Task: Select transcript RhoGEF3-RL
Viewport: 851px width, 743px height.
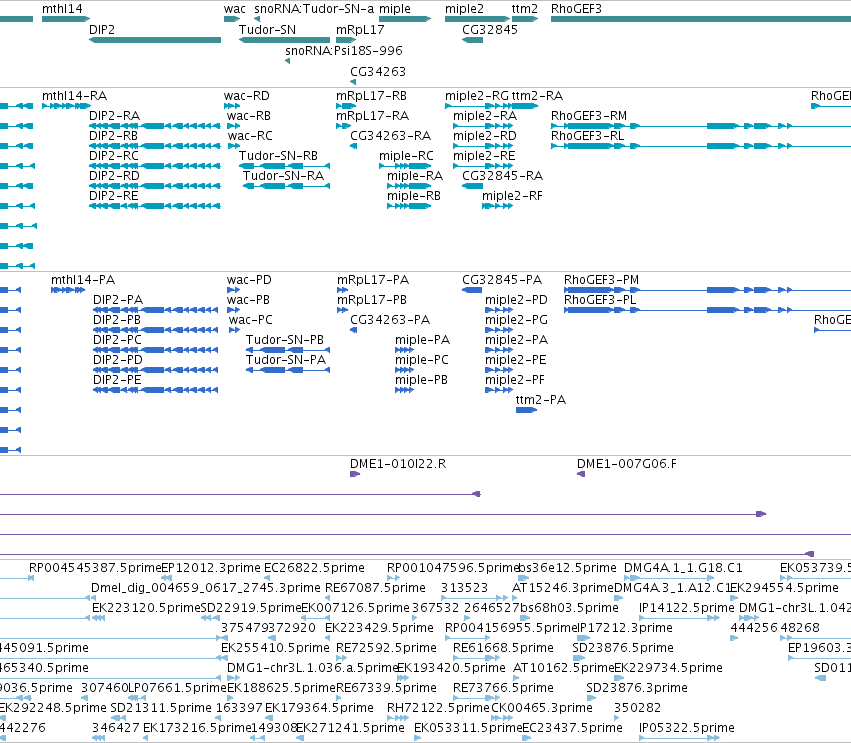Action: tap(701, 146)
